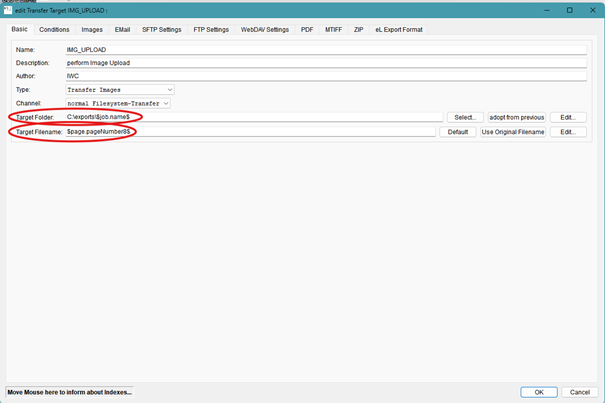Switch to the EMail tab
Viewport: 605px width, 403px height.
pos(122,30)
